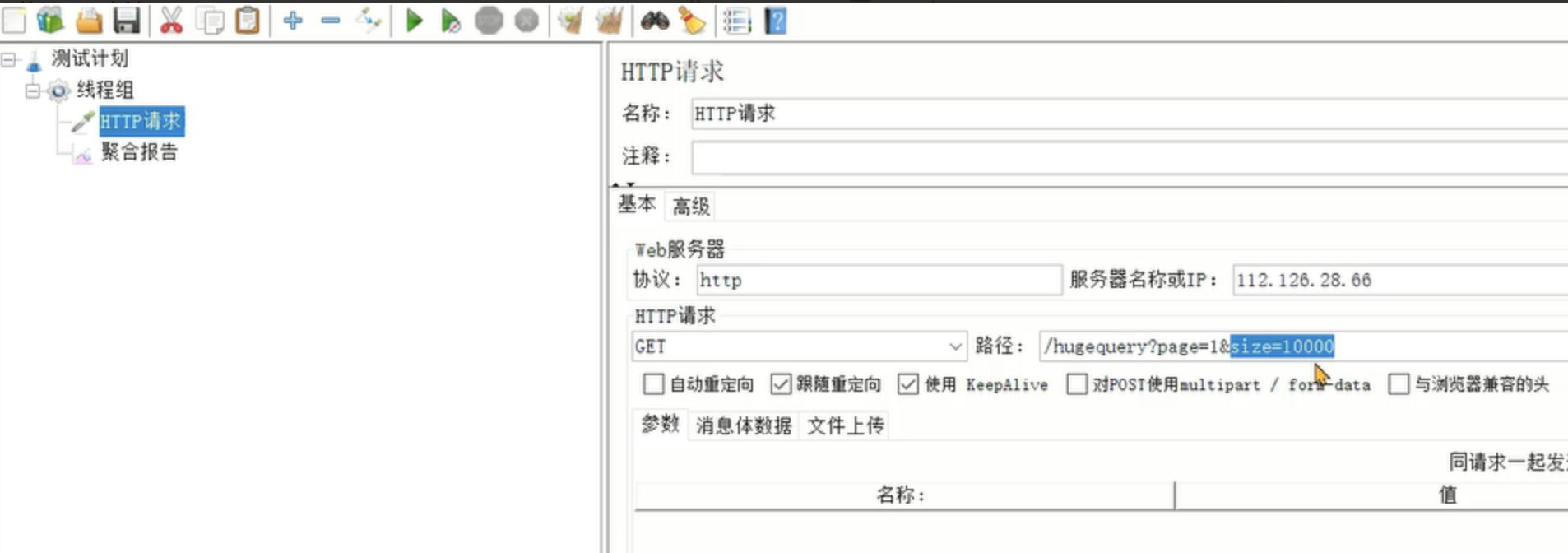Viewport: 1568px width, 553px height.
Task: Click the 服务器名称或IP input field
Action: pyautogui.click(x=1400, y=280)
